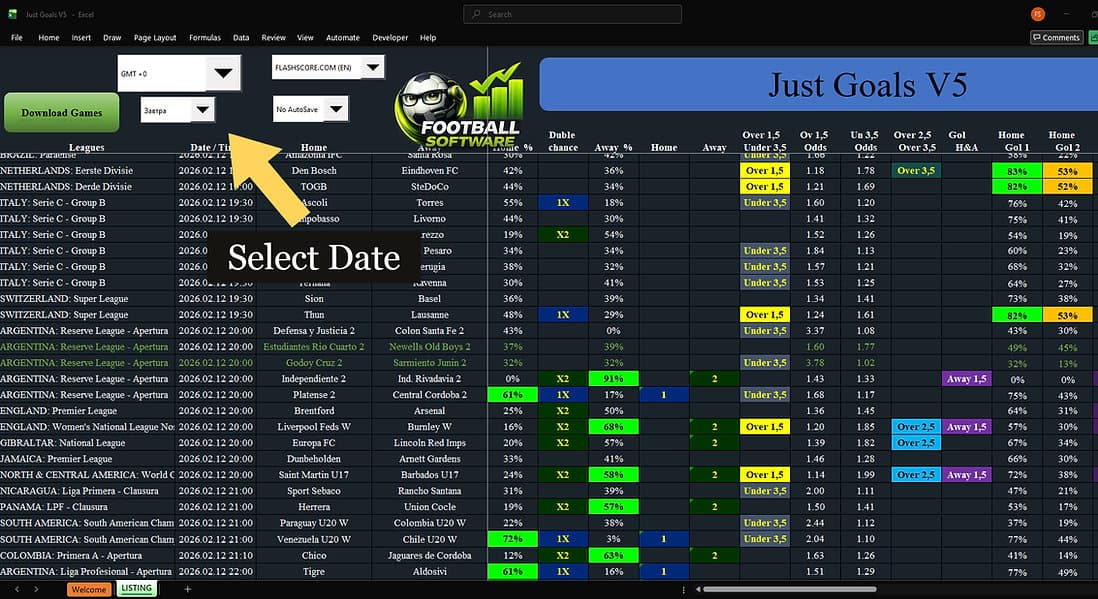
Task: Open the Comments pane button
Action: [x=1057, y=37]
